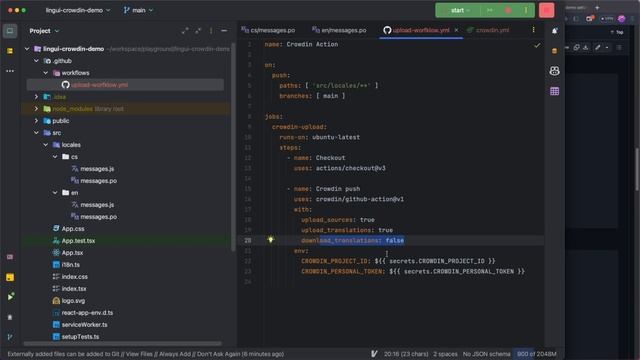Show more tool windows via ellipsis icon
The width and height of the screenshot is (640, 360).
coord(10,71)
